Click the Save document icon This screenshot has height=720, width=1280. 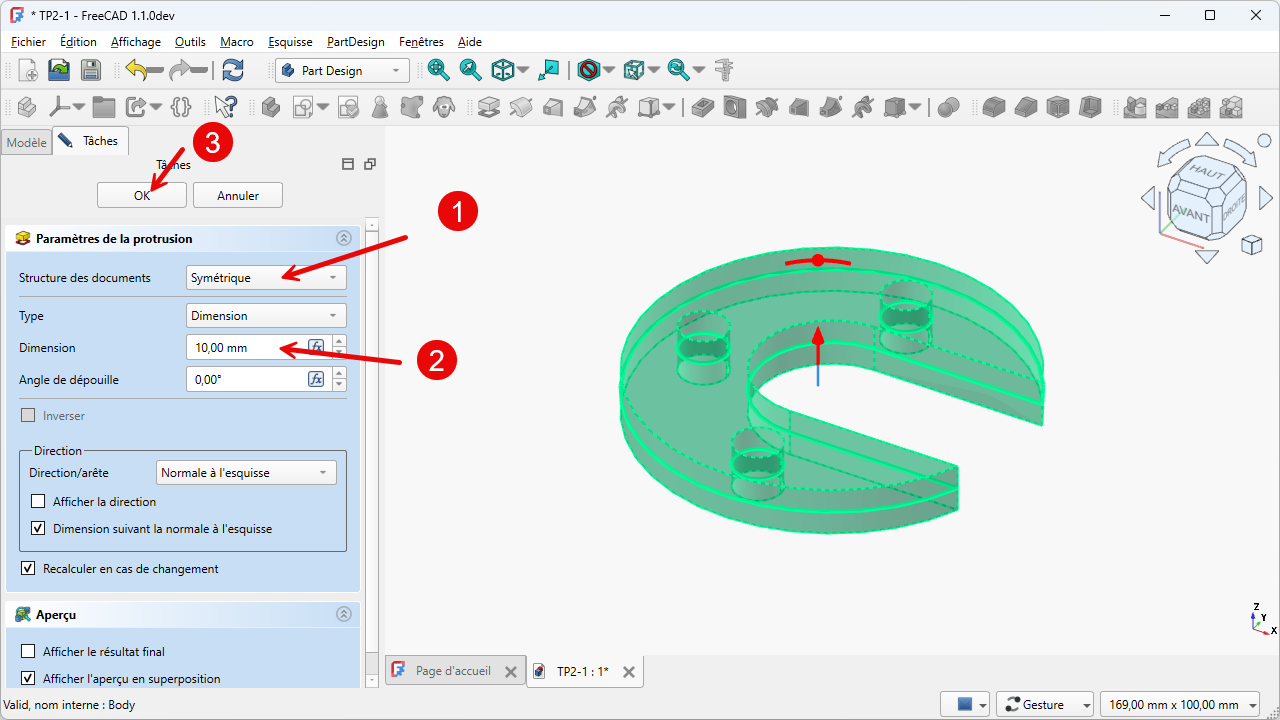(x=91, y=70)
